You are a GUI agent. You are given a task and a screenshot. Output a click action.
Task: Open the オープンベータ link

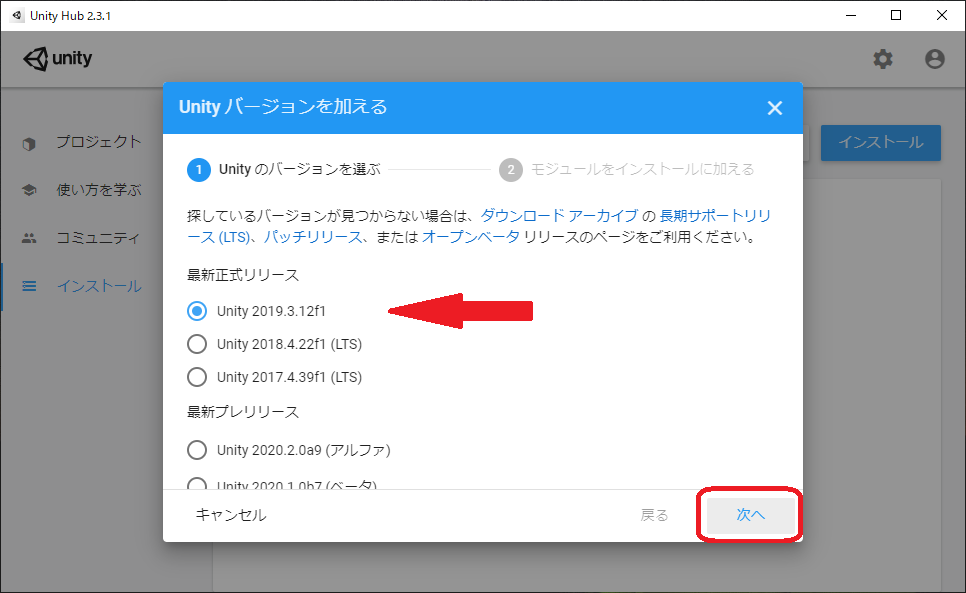tap(471, 237)
